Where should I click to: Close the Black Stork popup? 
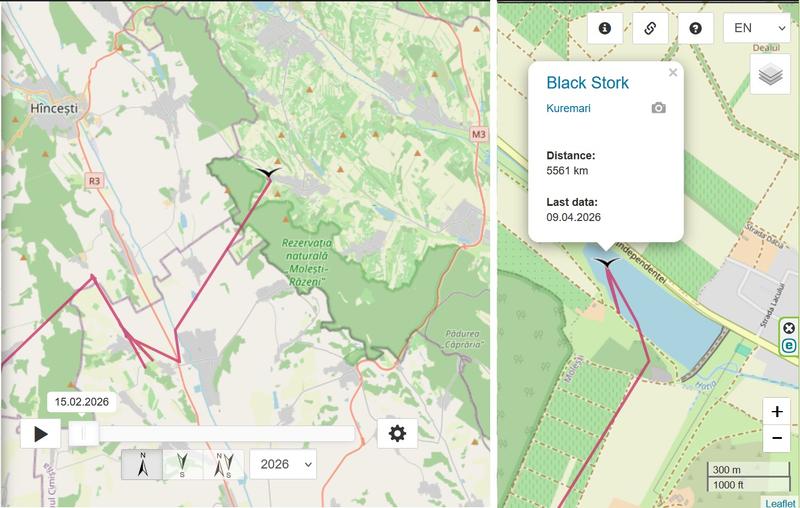pos(673,72)
